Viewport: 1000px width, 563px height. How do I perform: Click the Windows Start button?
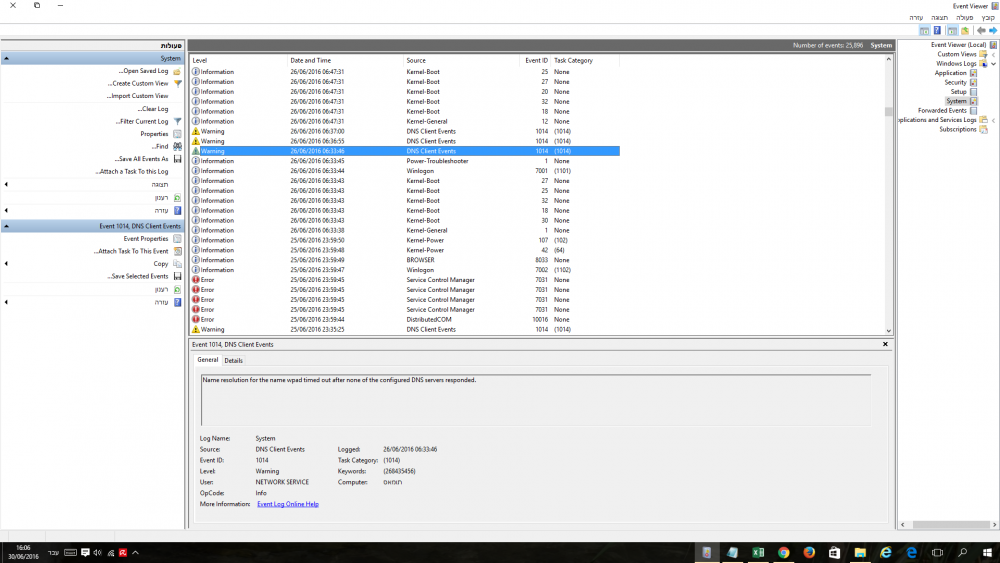(987, 553)
